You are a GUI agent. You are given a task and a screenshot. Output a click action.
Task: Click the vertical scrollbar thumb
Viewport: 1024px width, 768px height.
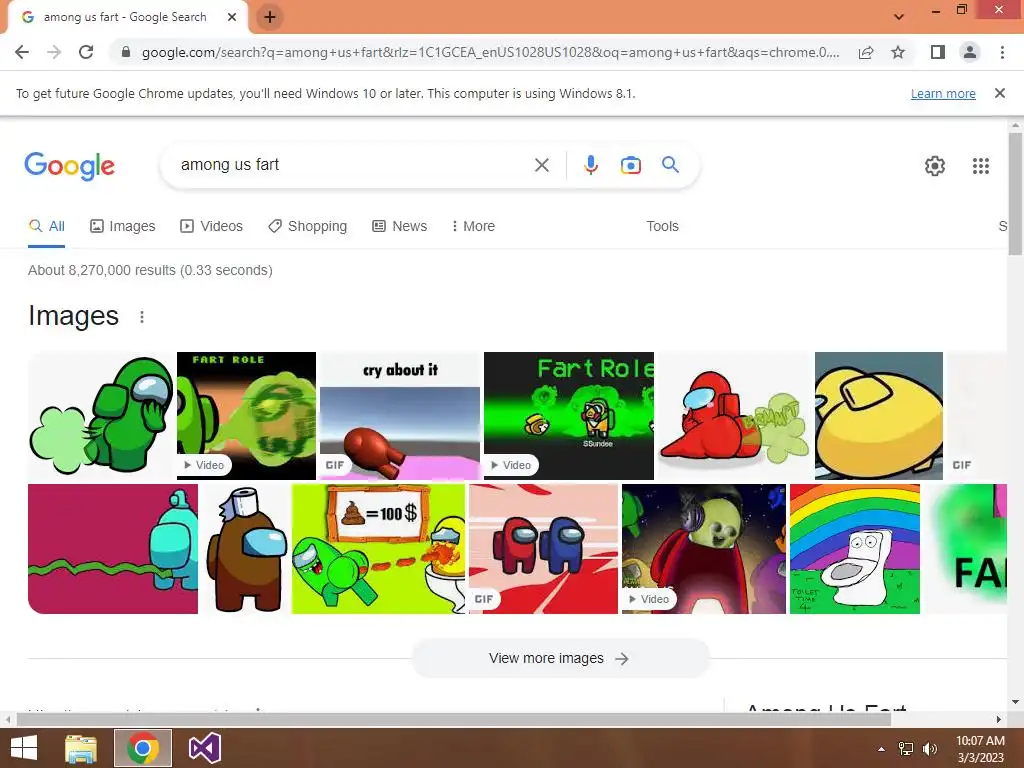pyautogui.click(x=1016, y=193)
